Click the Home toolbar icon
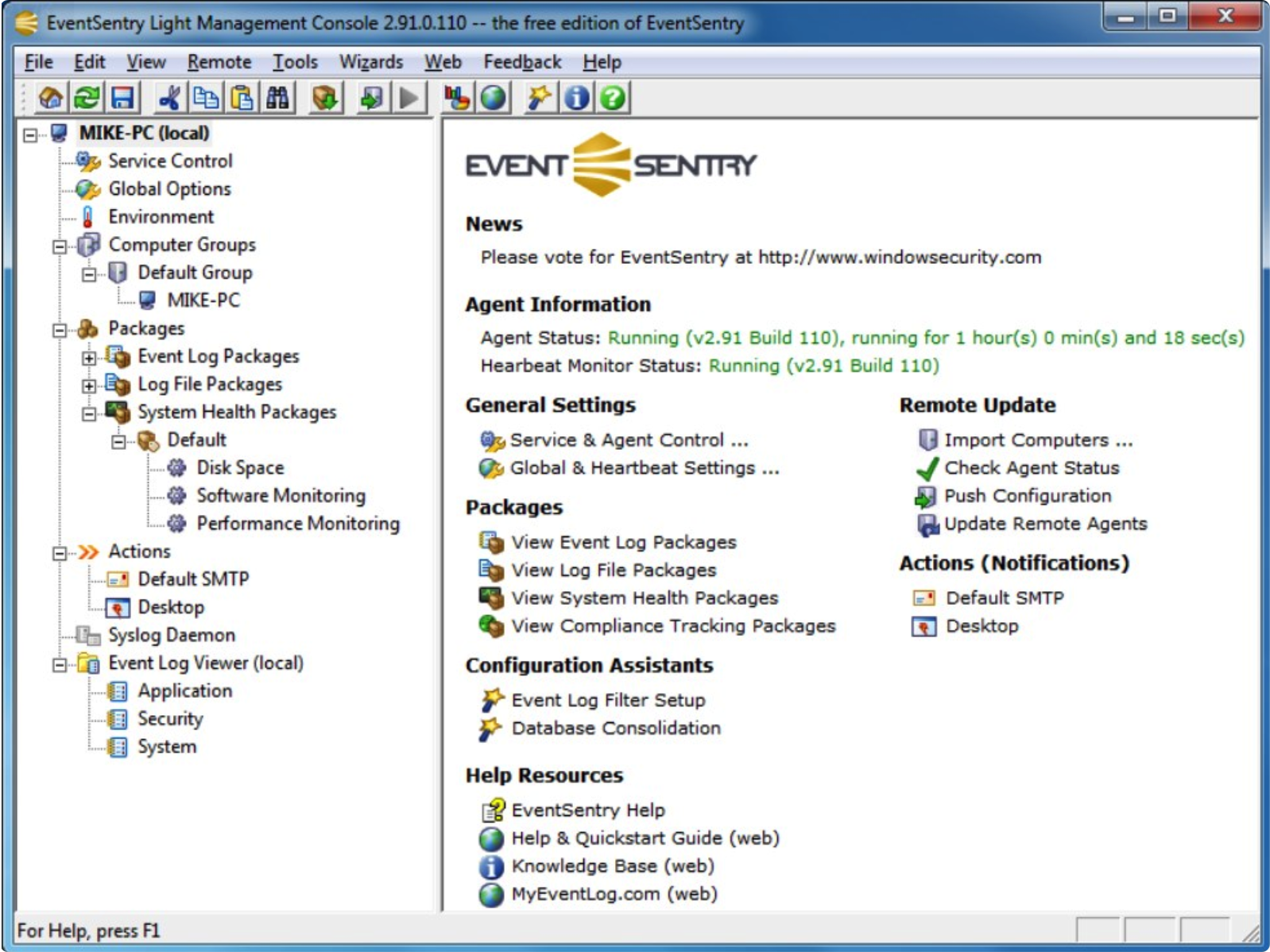Viewport: 1270px width, 952px height. coord(51,98)
